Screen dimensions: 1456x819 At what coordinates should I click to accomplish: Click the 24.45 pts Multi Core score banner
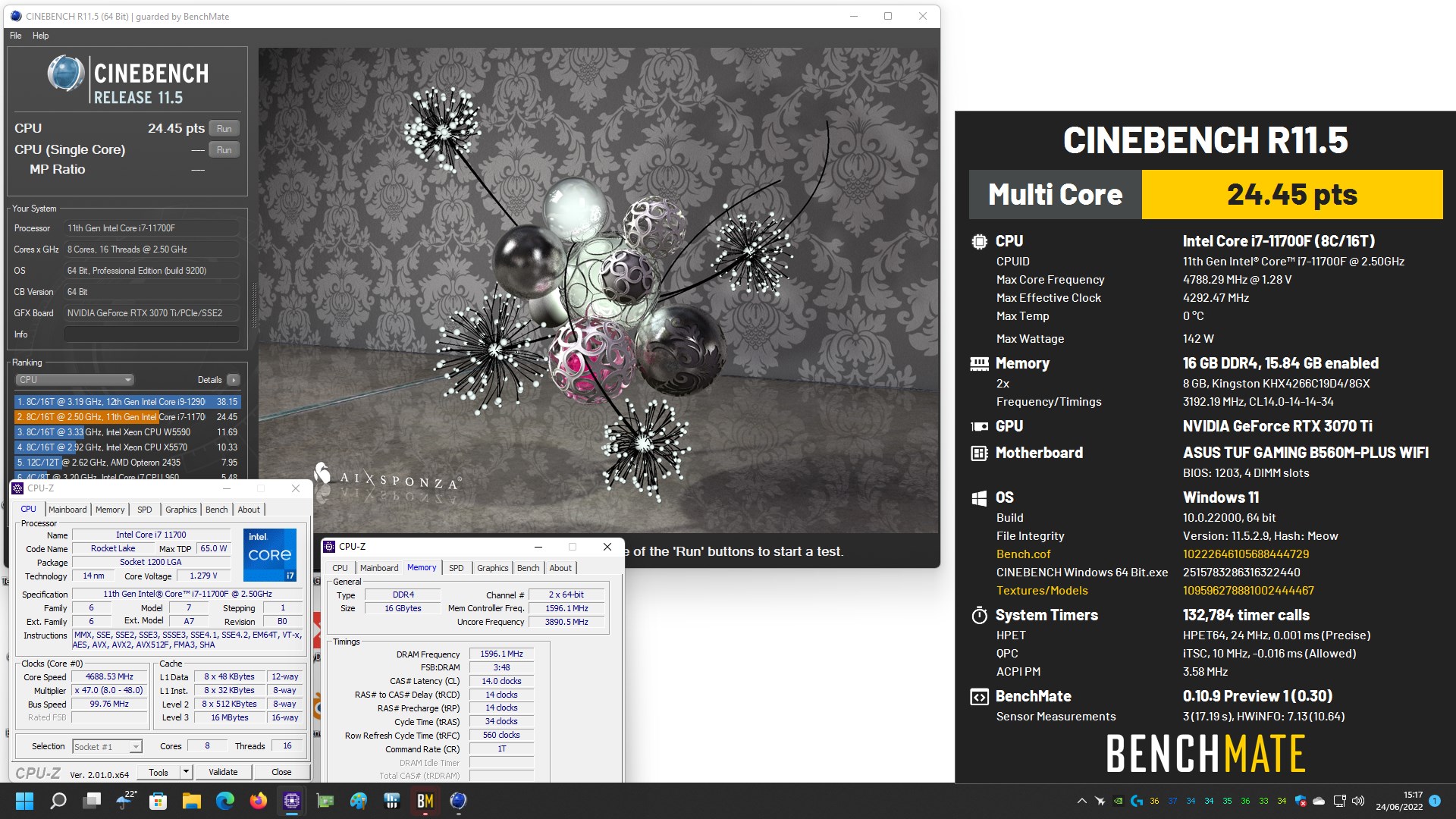pyautogui.click(x=1292, y=195)
